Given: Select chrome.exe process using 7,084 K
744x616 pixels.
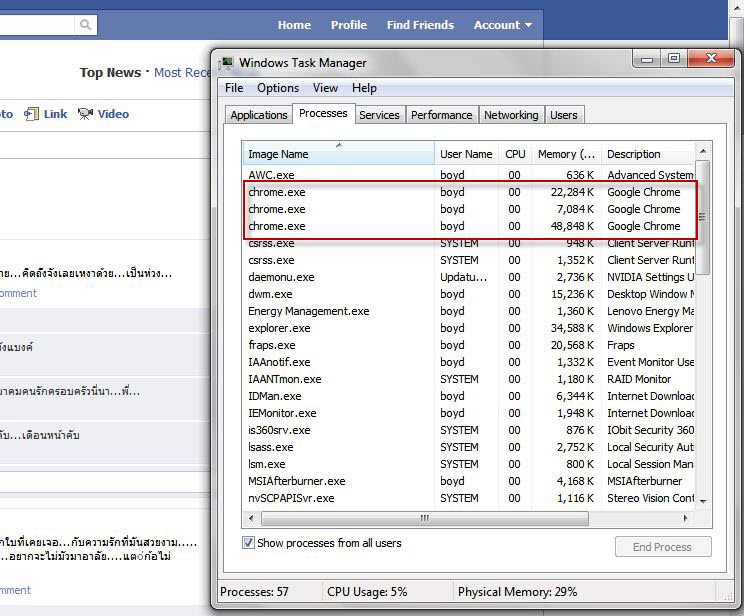Looking at the screenshot, I should 470,209.
